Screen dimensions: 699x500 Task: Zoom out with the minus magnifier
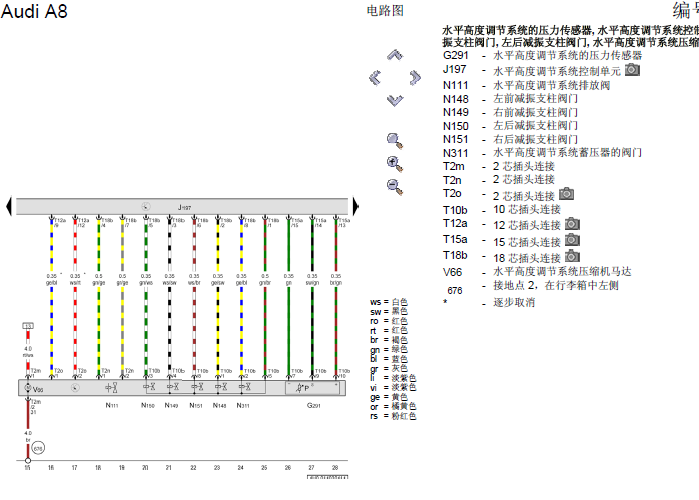(395, 187)
